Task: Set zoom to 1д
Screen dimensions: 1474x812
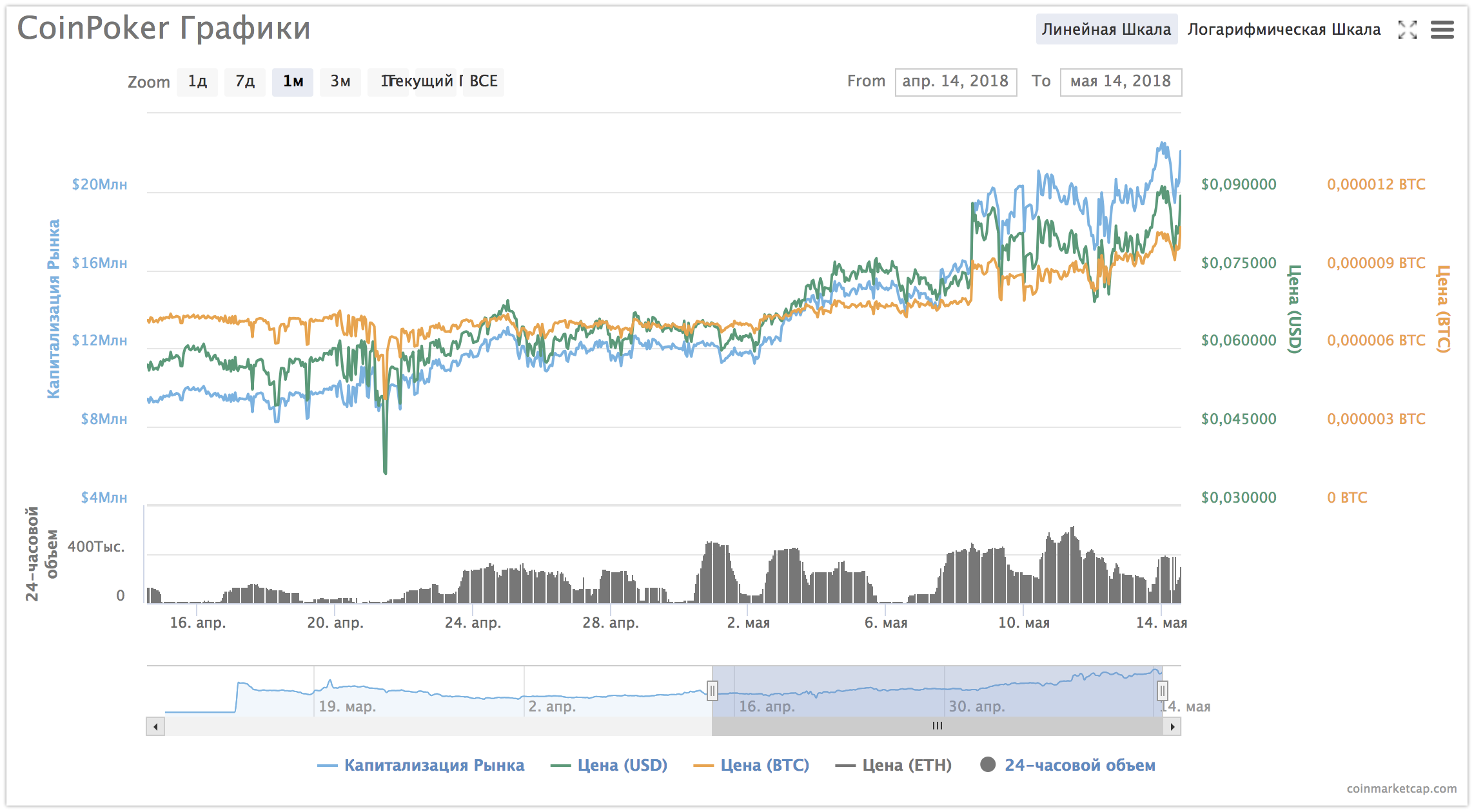Action: click(197, 82)
